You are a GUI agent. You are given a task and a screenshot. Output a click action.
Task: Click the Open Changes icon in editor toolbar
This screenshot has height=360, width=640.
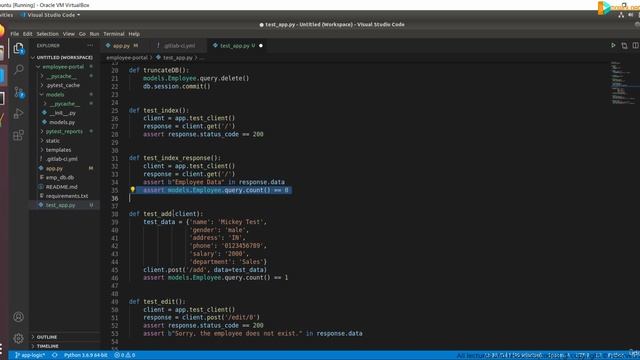pos(624,45)
